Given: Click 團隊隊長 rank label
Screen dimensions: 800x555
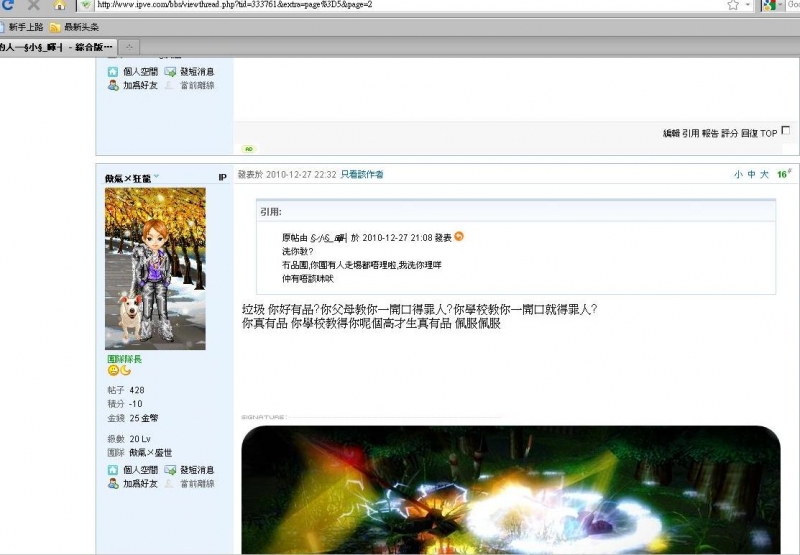Looking at the screenshot, I should tap(124, 359).
